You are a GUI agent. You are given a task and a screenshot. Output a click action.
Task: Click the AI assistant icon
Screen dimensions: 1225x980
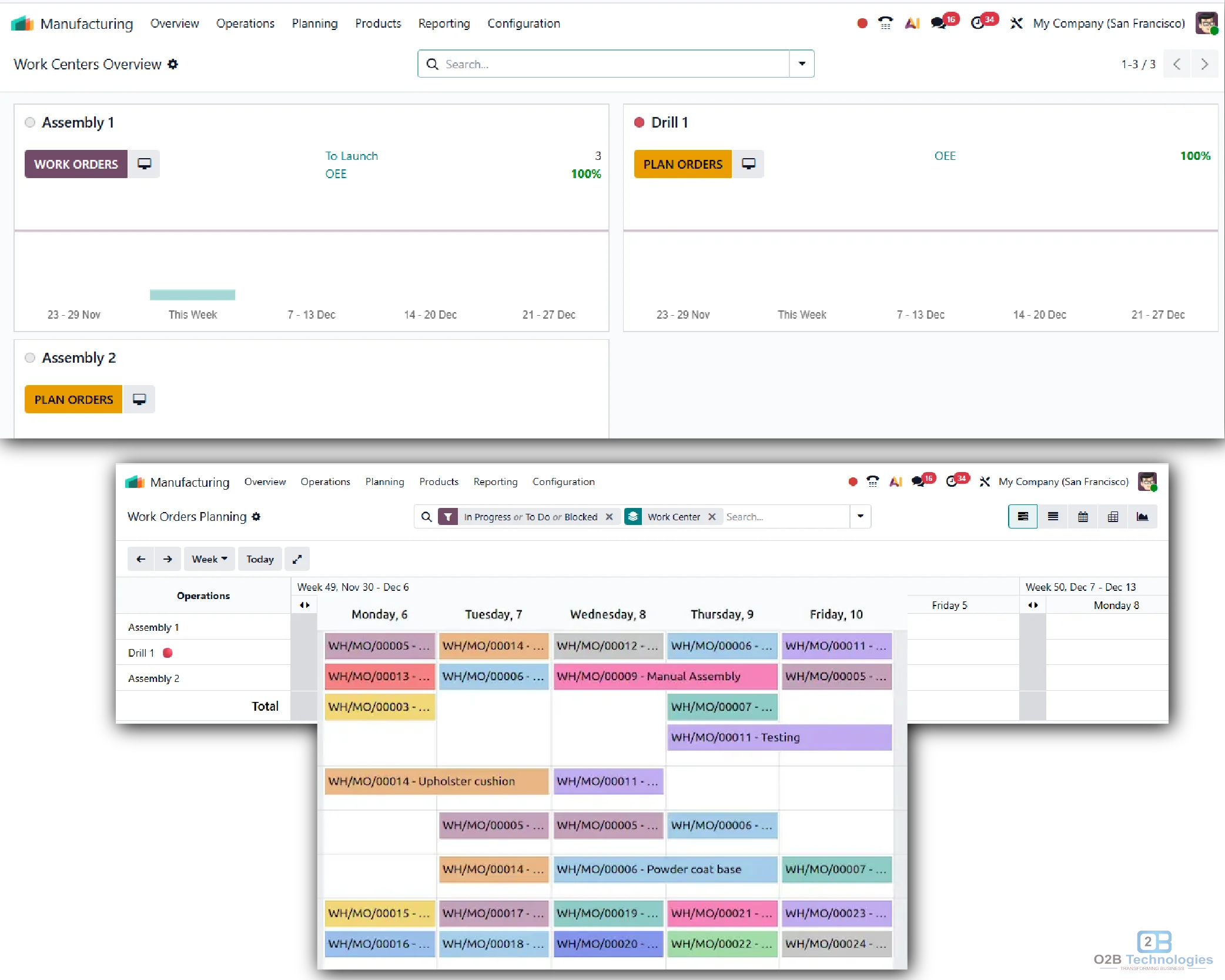[x=912, y=23]
